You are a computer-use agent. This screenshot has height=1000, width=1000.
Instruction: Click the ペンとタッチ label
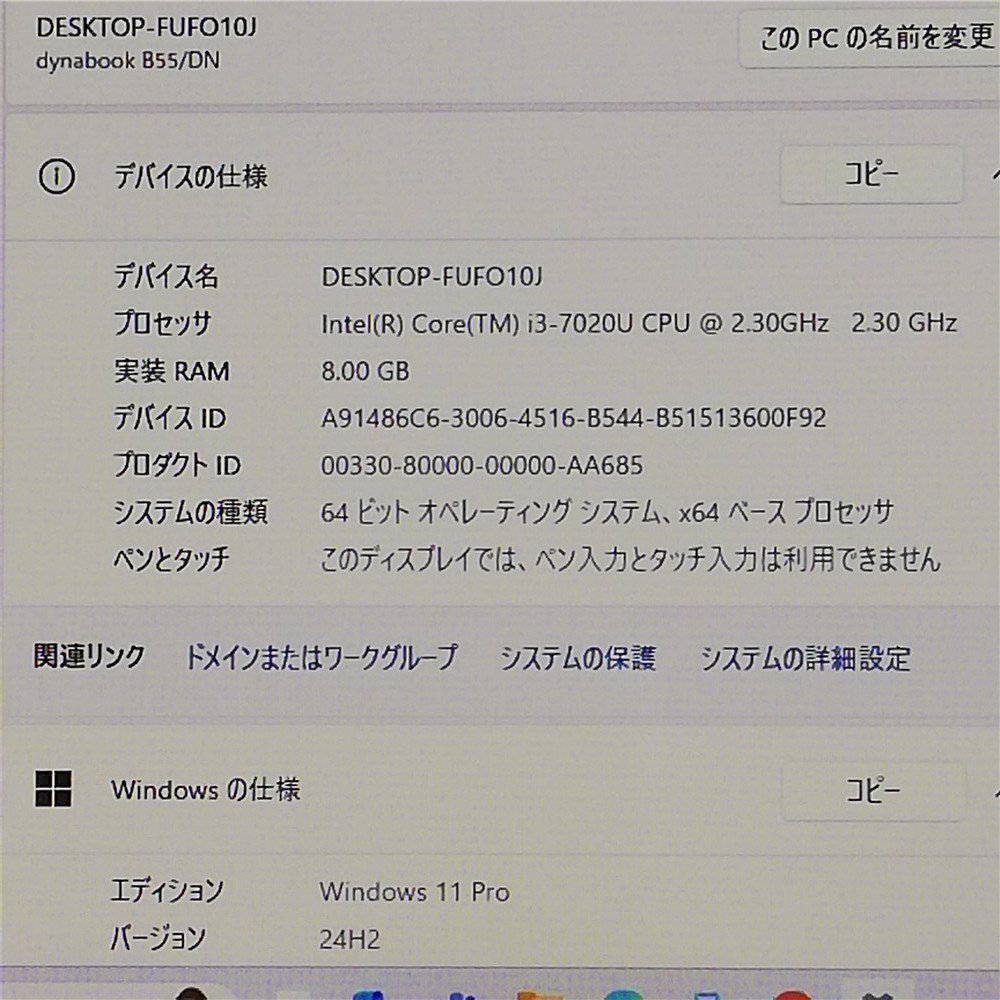(172, 559)
